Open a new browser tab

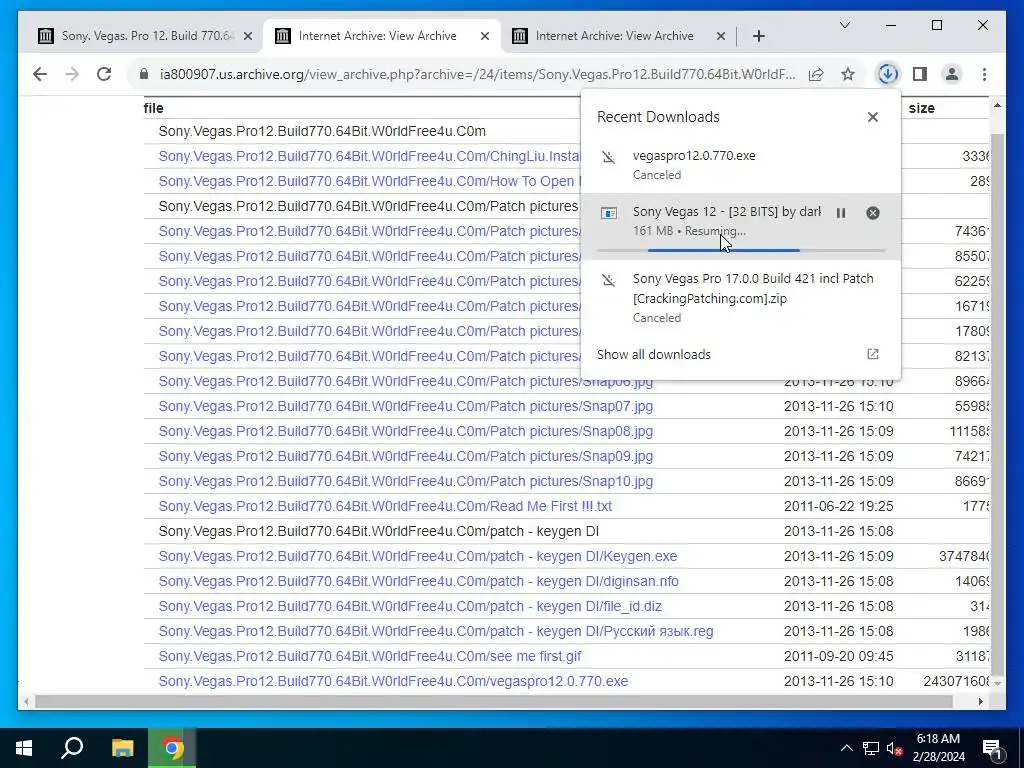pyautogui.click(x=758, y=36)
